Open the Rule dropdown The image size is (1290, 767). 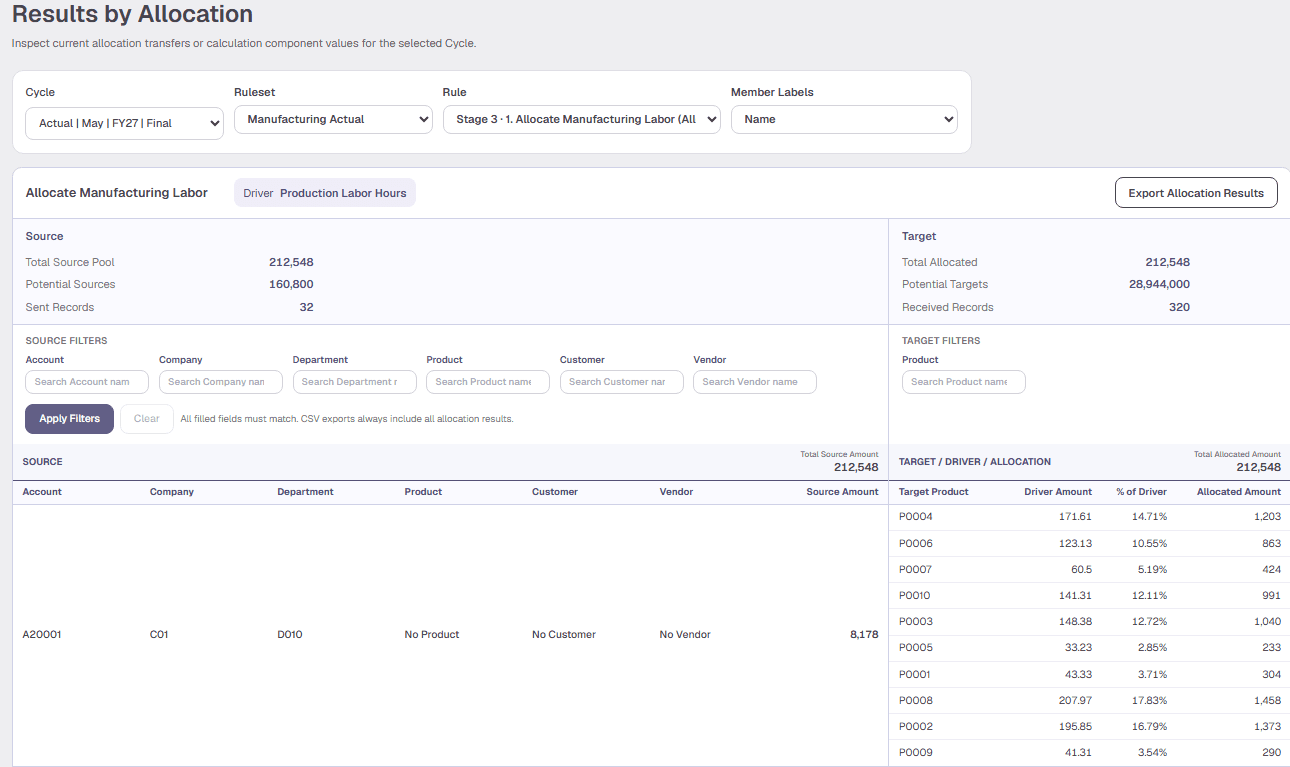[x=582, y=119]
